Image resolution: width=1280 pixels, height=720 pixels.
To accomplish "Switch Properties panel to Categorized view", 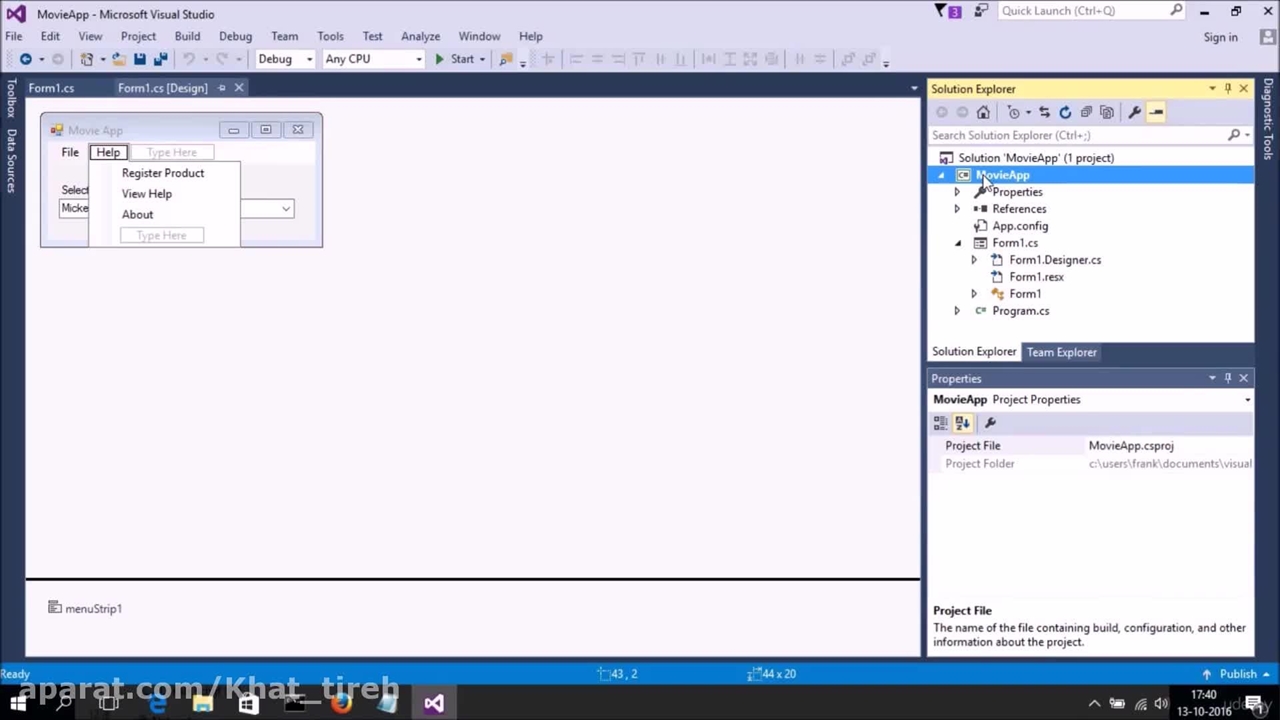I will (x=941, y=423).
